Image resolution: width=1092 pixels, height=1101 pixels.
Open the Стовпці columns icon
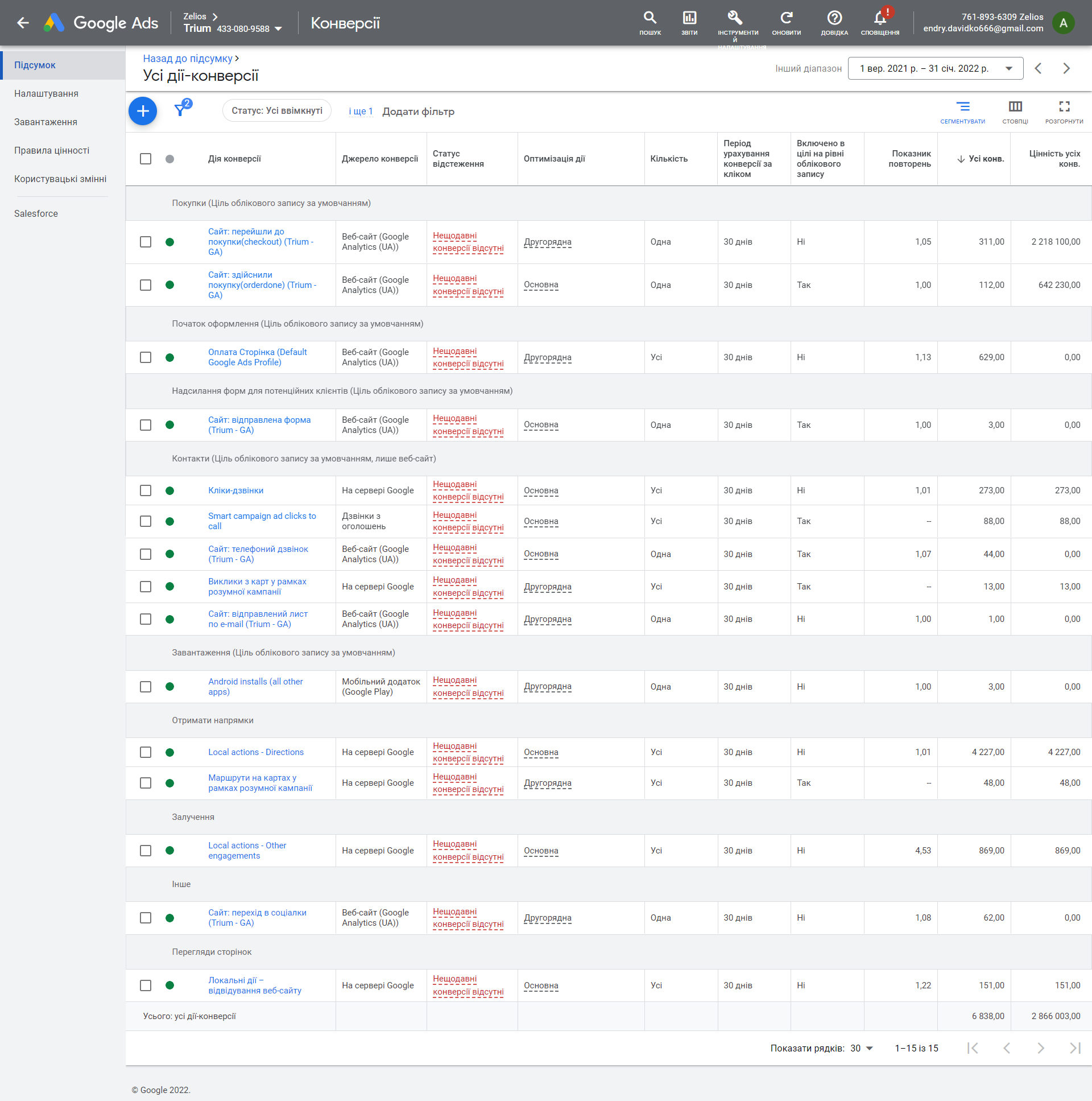(x=1015, y=112)
